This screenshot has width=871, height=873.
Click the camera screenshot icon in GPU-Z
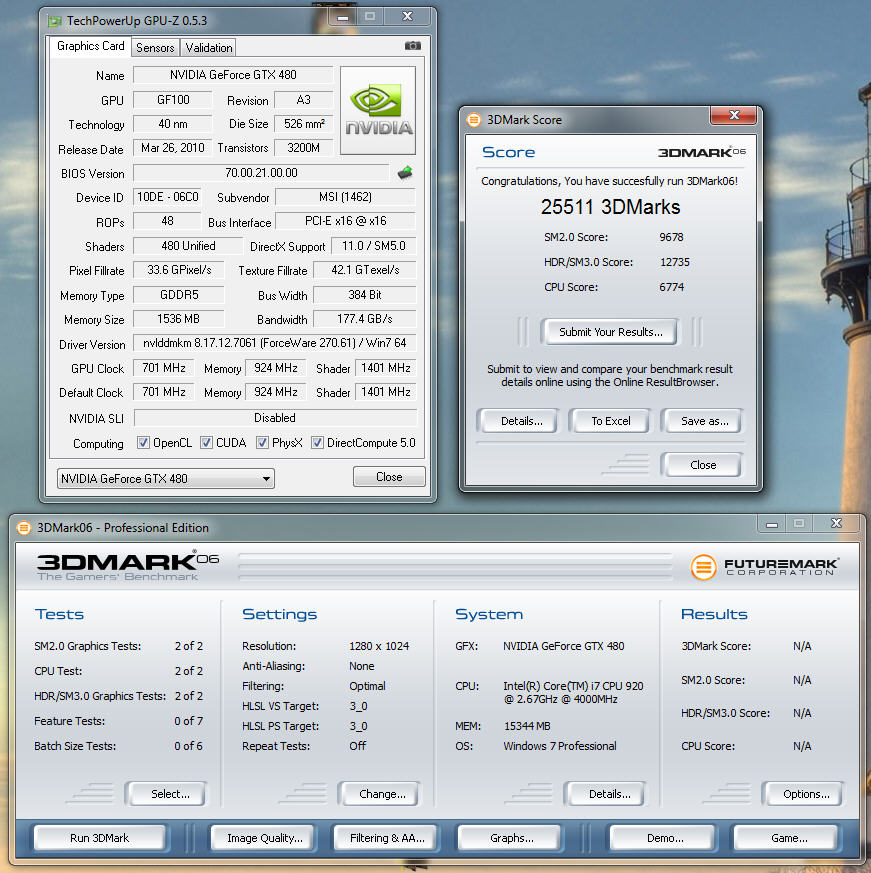(412, 46)
